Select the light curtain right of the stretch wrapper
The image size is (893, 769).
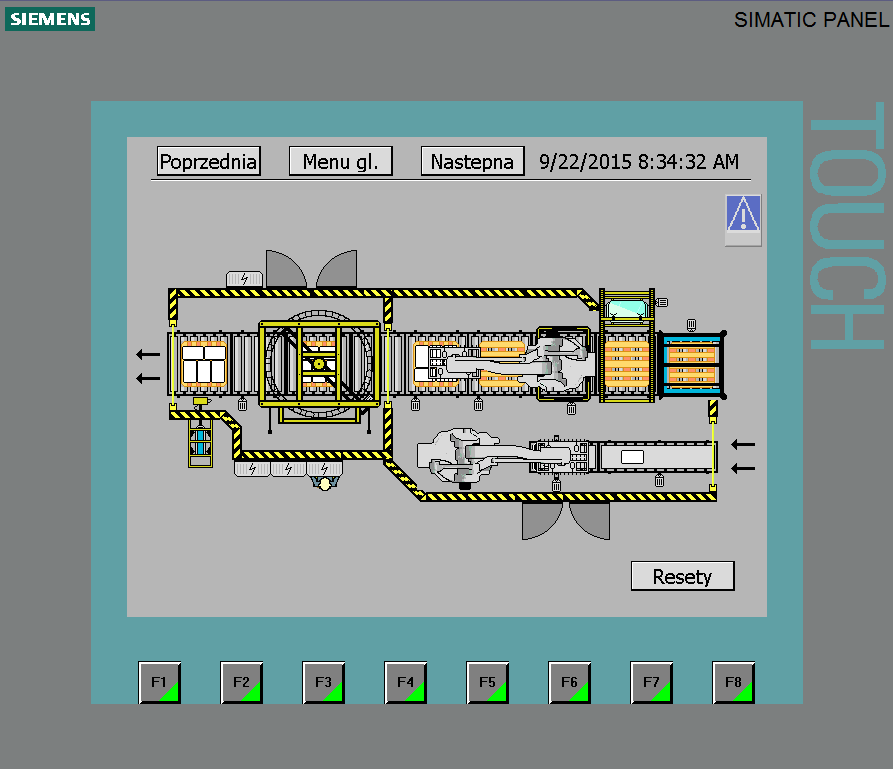click(387, 365)
